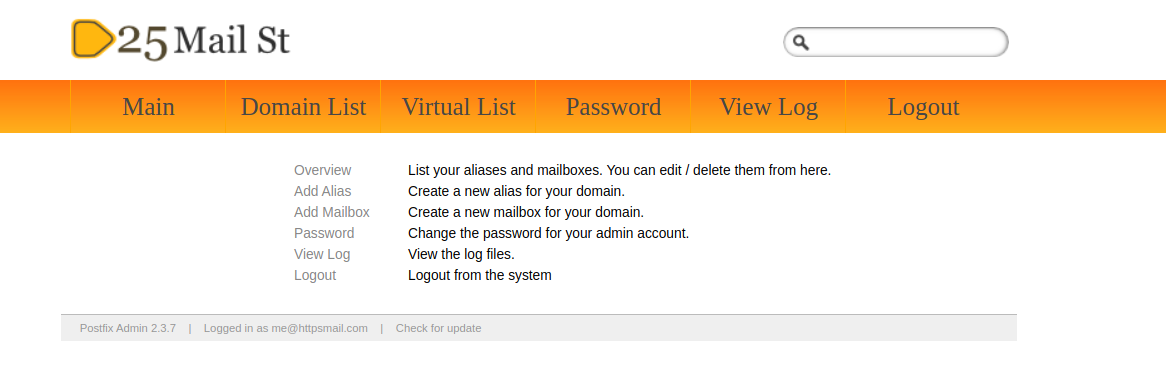Image resolution: width=1166 pixels, height=375 pixels.
Task: Click the logged in as me@httpsmail.com text
Action: [x=286, y=328]
